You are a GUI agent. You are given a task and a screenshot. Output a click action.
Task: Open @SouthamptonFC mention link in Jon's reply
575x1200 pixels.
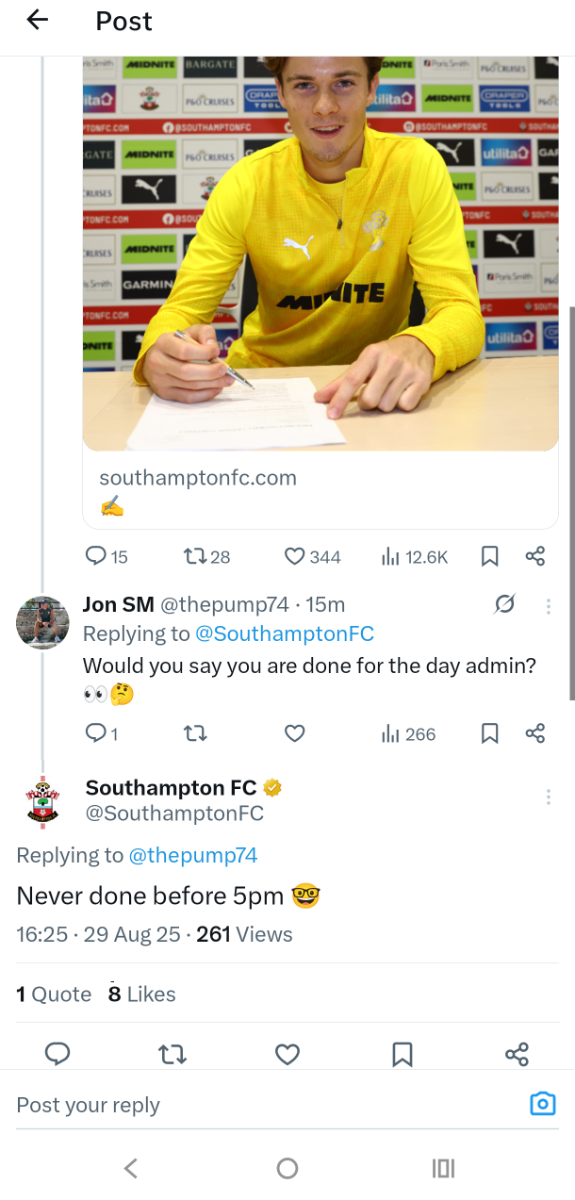pos(285,633)
